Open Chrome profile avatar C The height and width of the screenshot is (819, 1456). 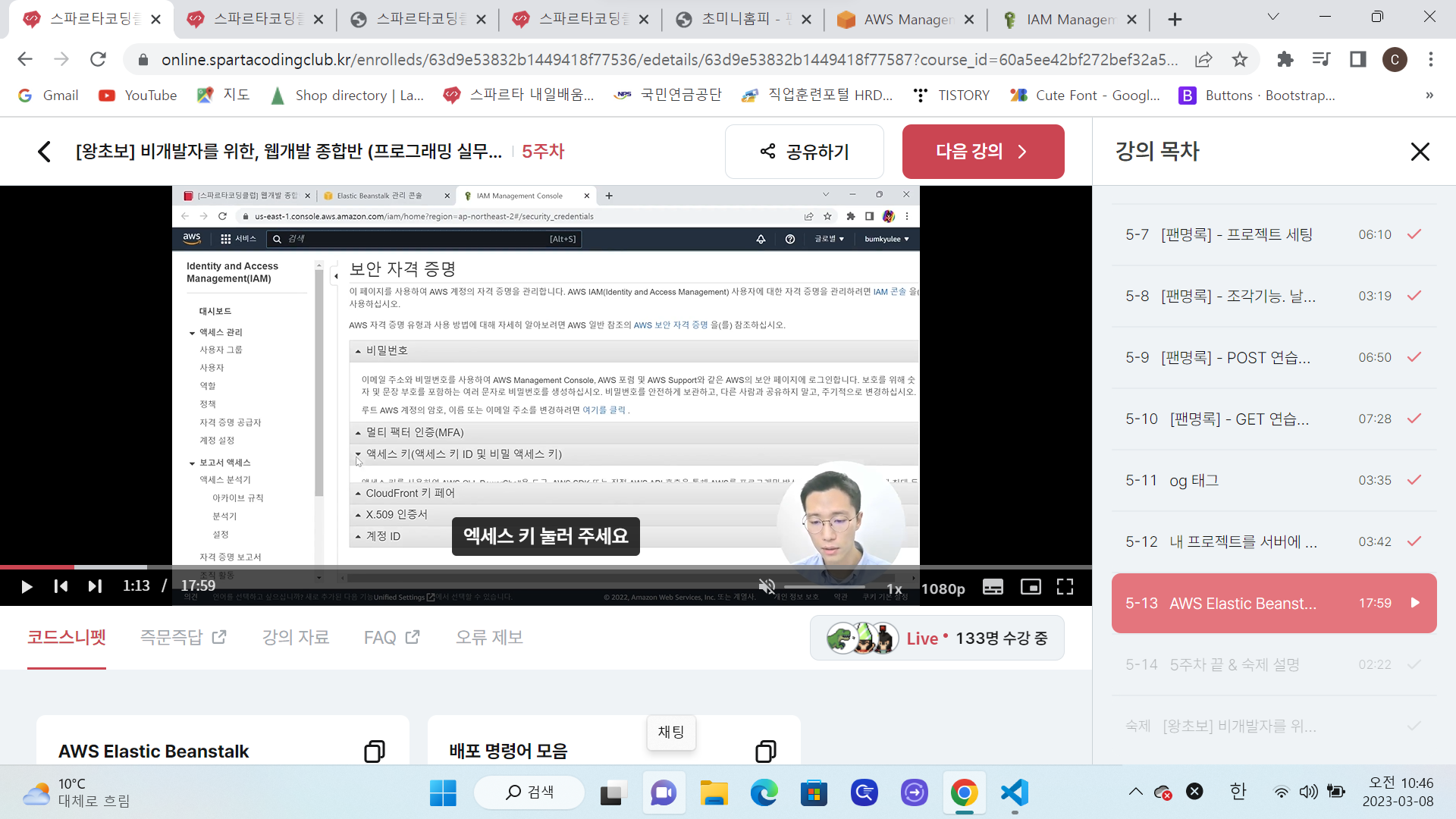[1395, 59]
